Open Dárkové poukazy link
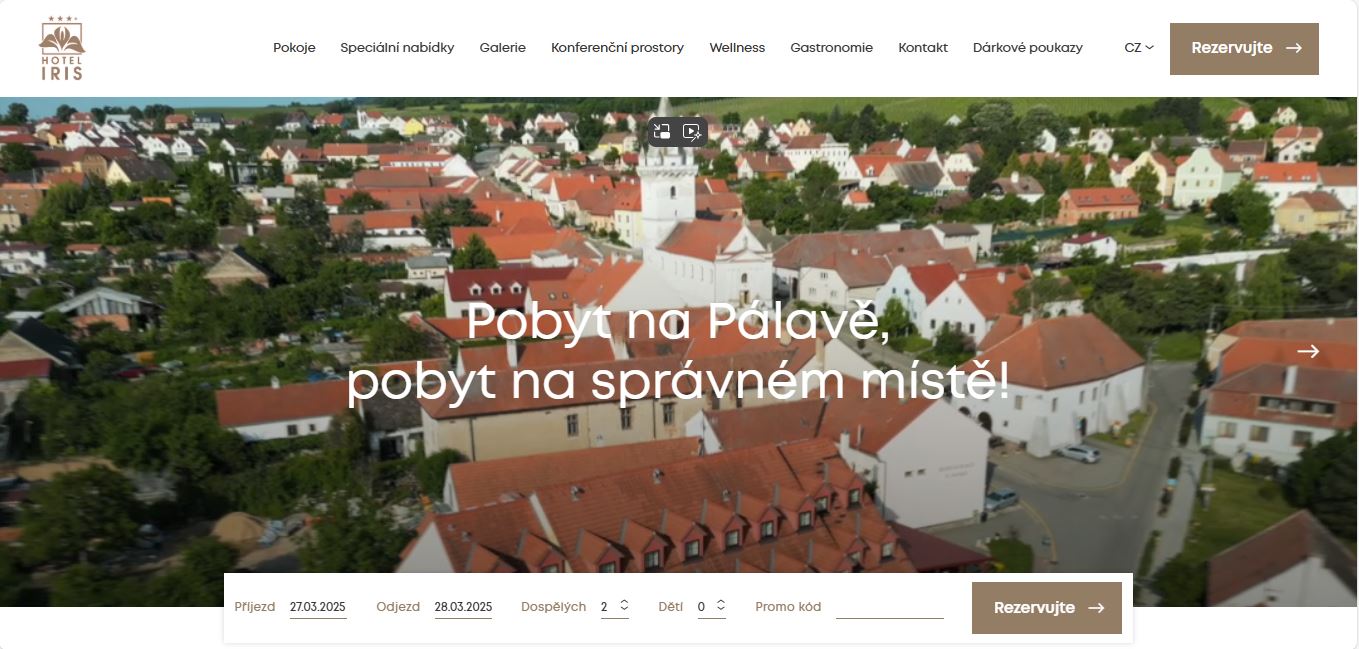1359x649 pixels. [1027, 47]
